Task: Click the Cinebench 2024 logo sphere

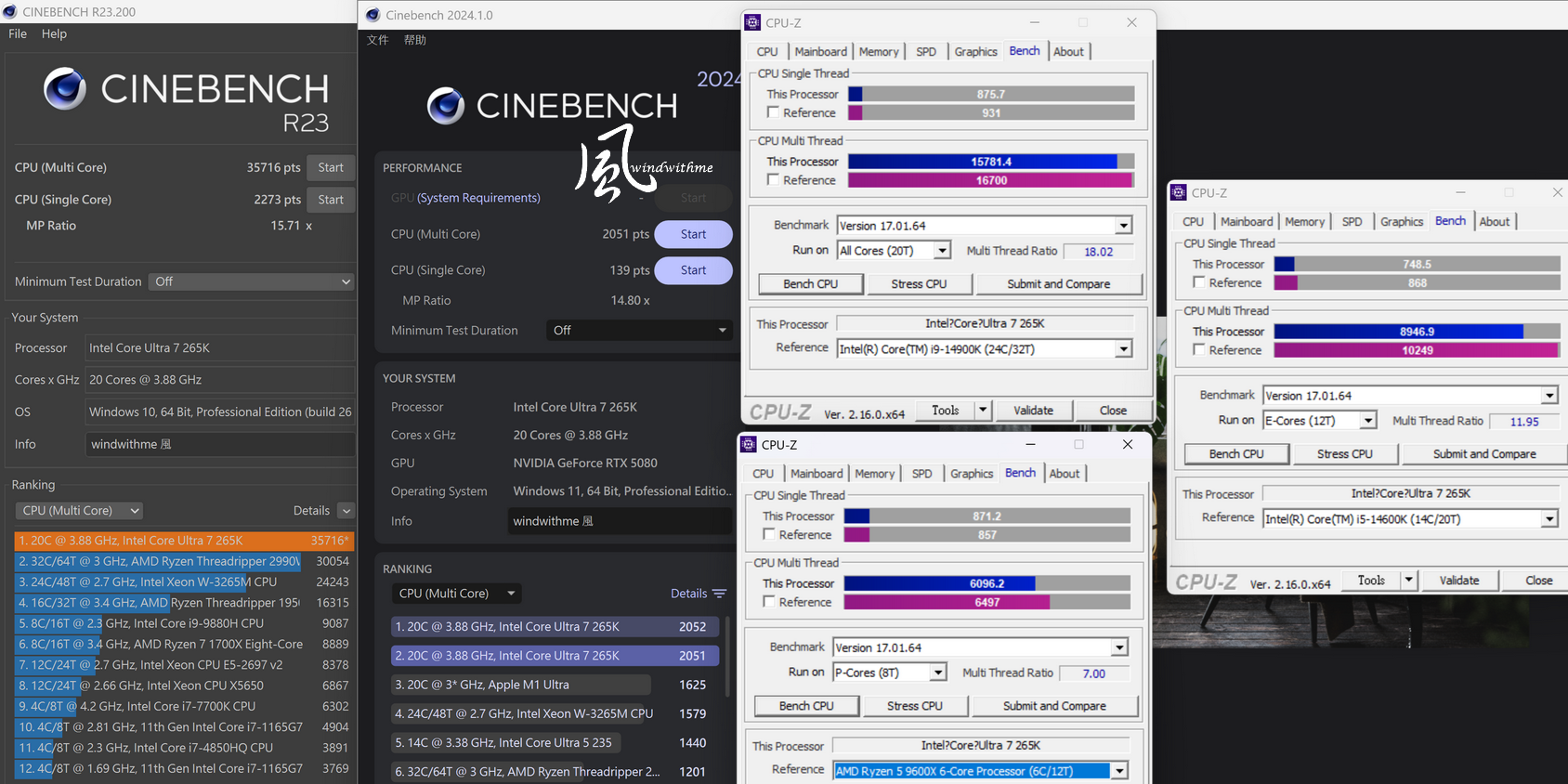Action: [446, 106]
